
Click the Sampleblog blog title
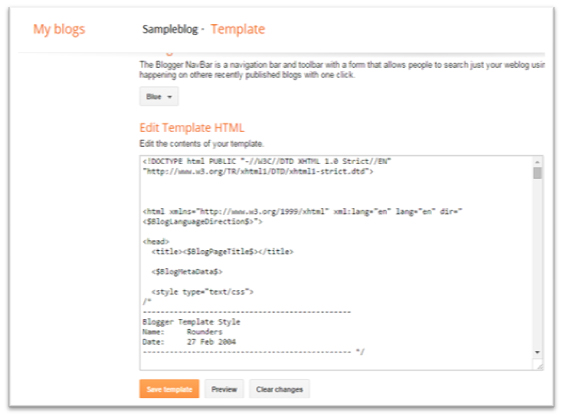pos(170,29)
